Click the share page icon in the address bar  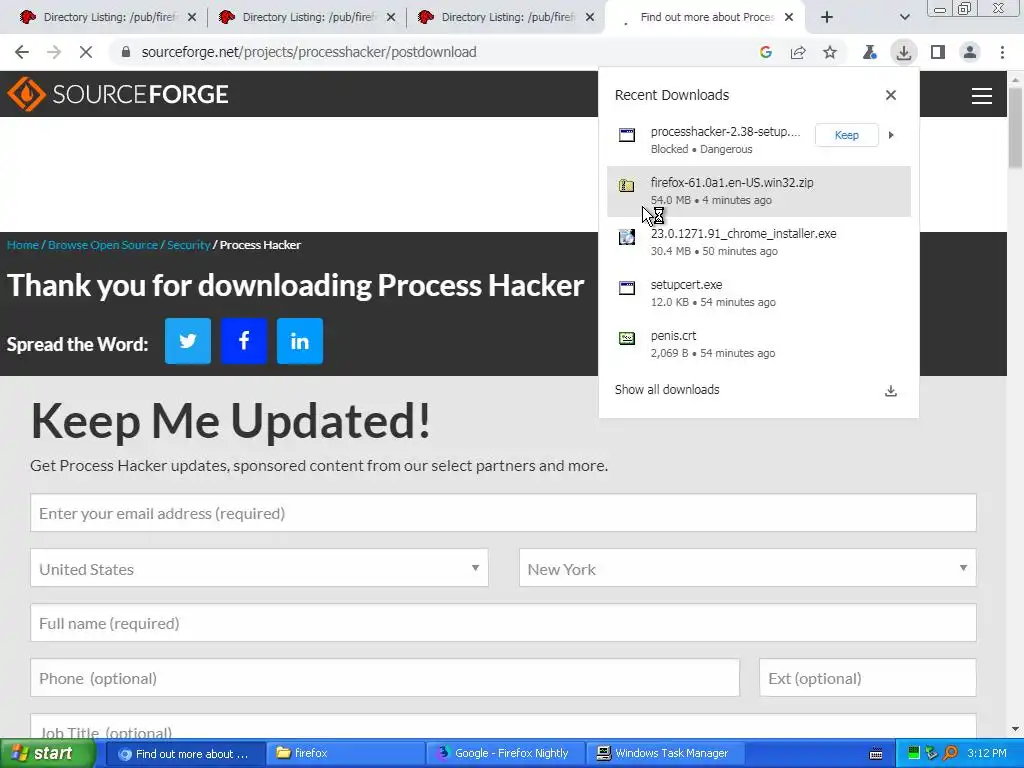tap(798, 52)
